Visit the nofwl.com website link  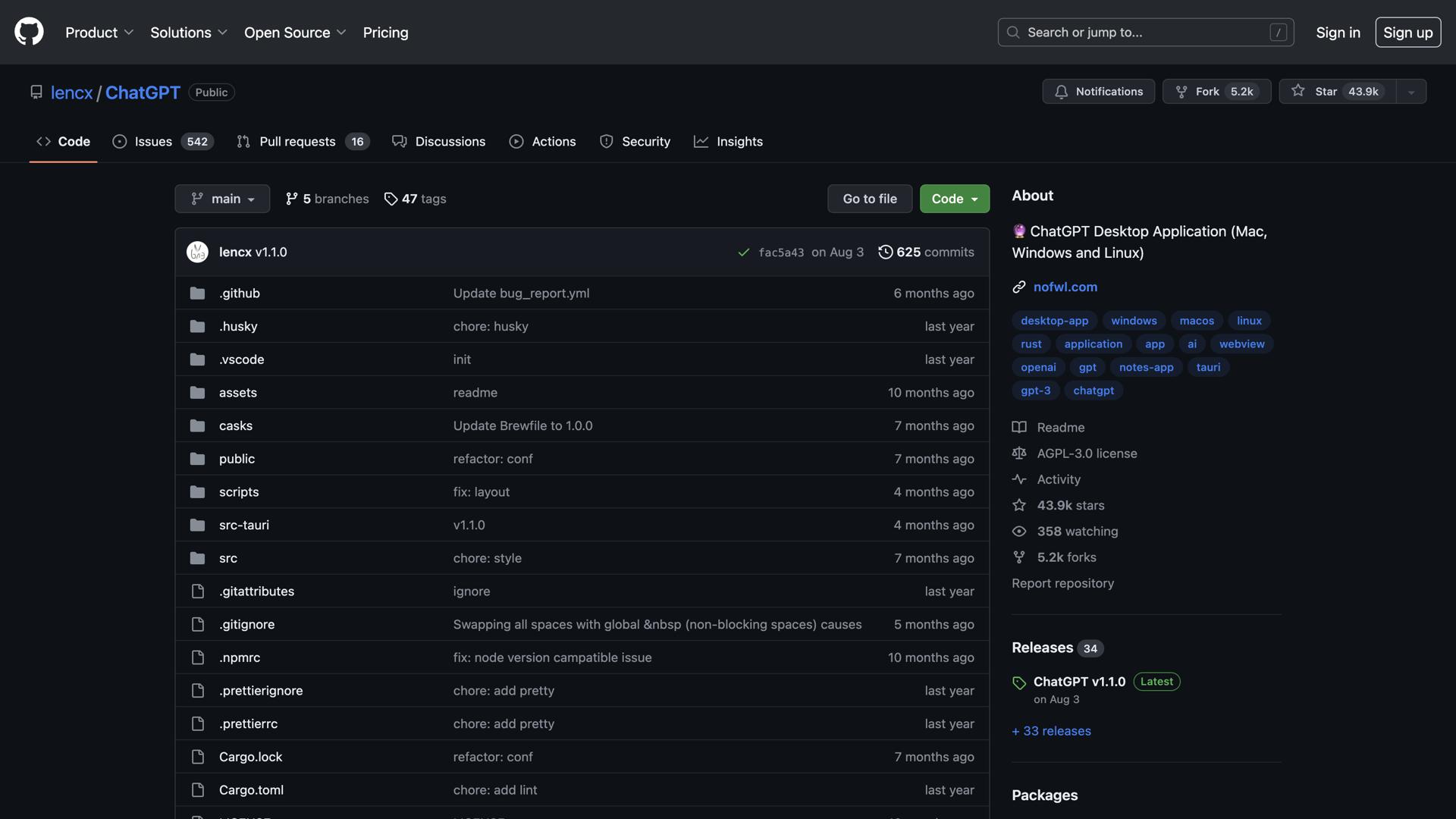[x=1065, y=287]
